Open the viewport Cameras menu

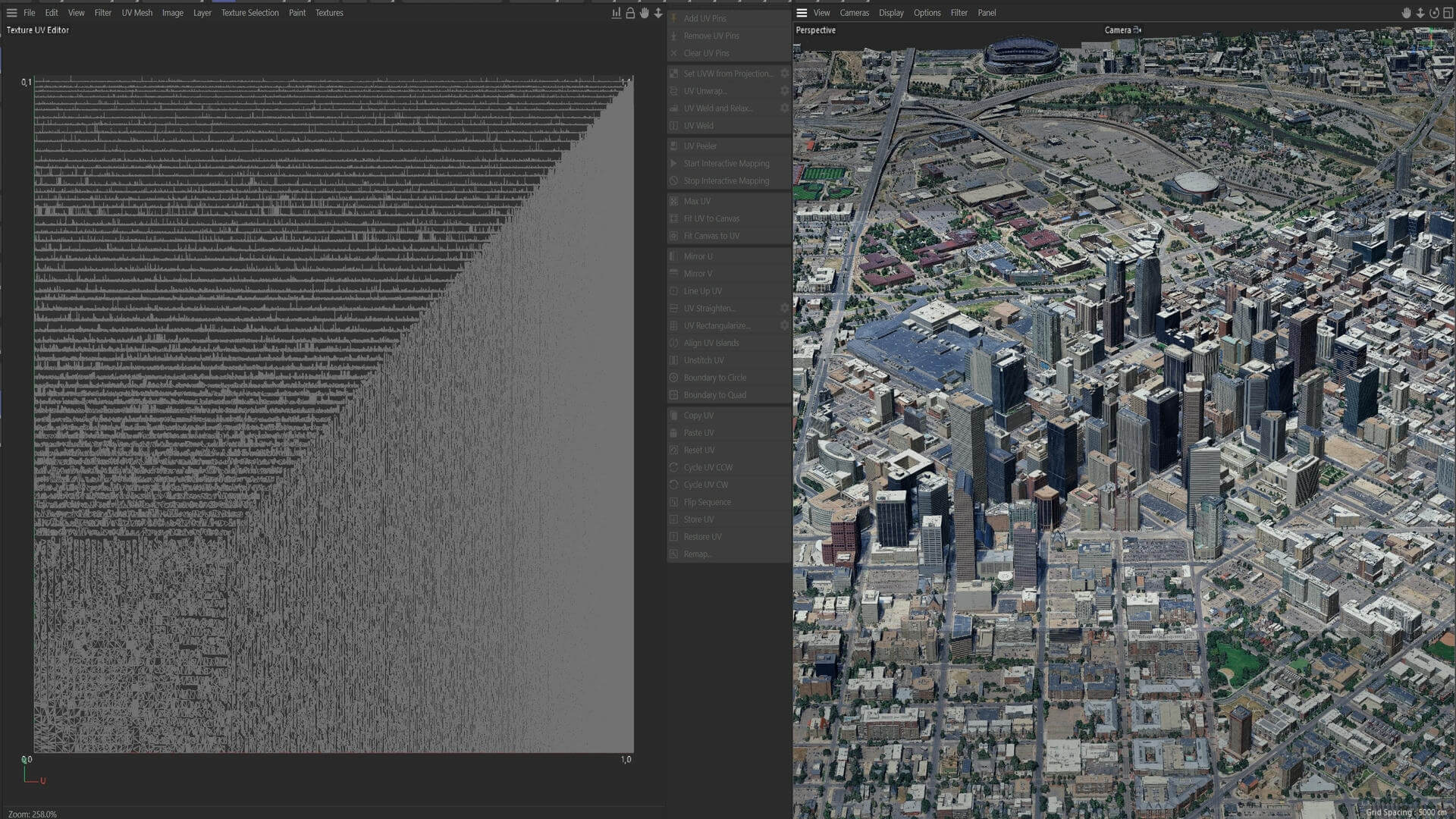point(855,13)
